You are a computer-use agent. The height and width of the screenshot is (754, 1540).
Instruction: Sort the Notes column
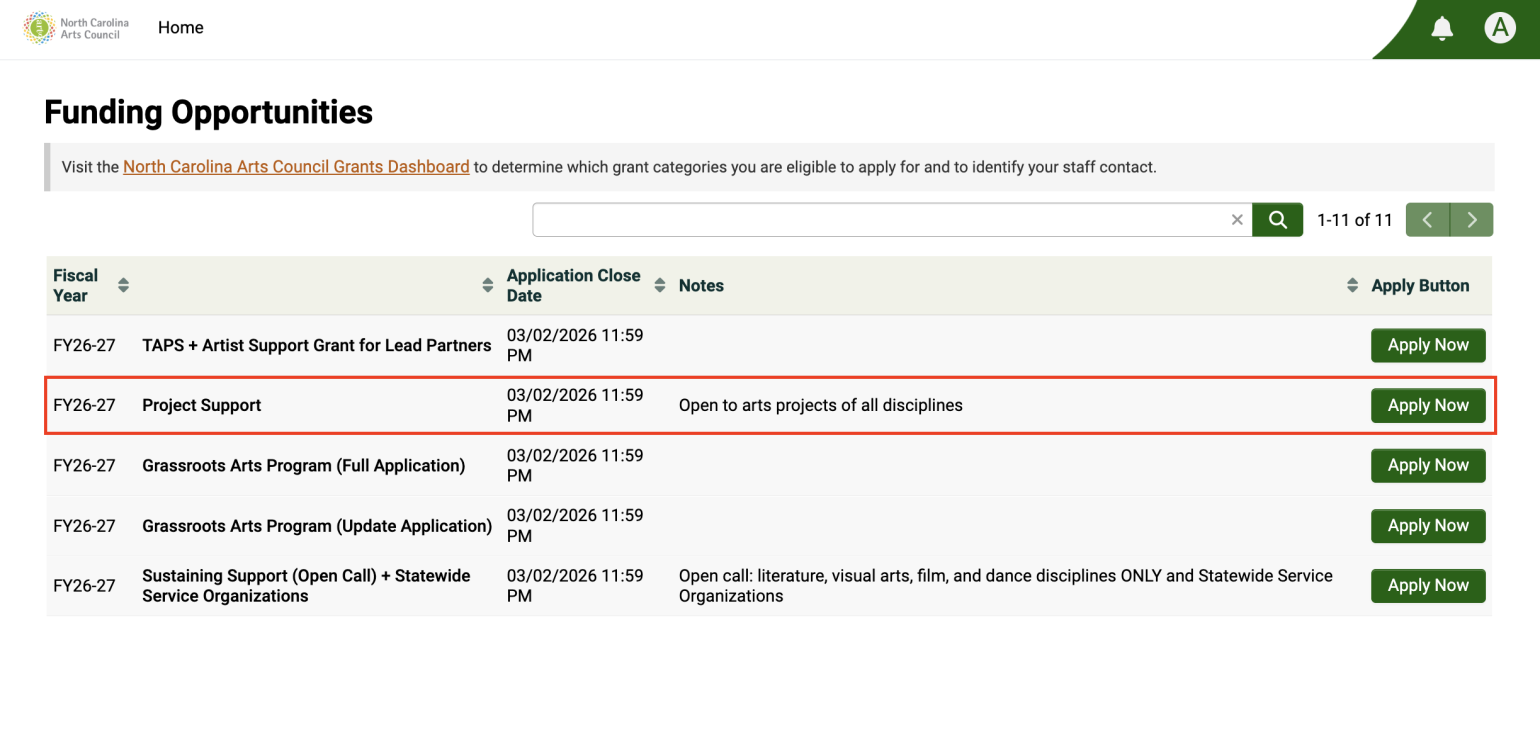tap(1352, 284)
